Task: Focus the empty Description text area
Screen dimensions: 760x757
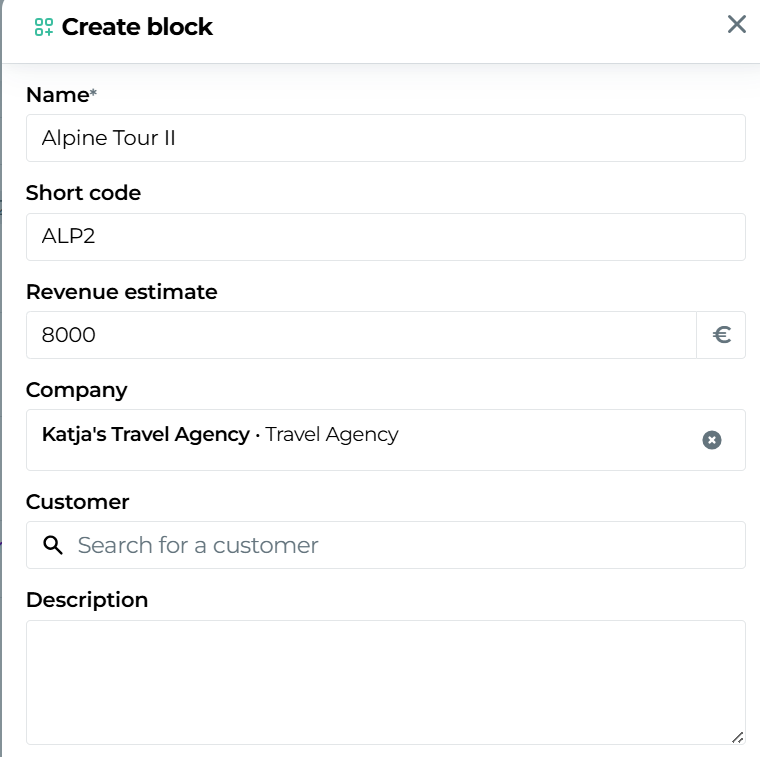Action: point(385,682)
